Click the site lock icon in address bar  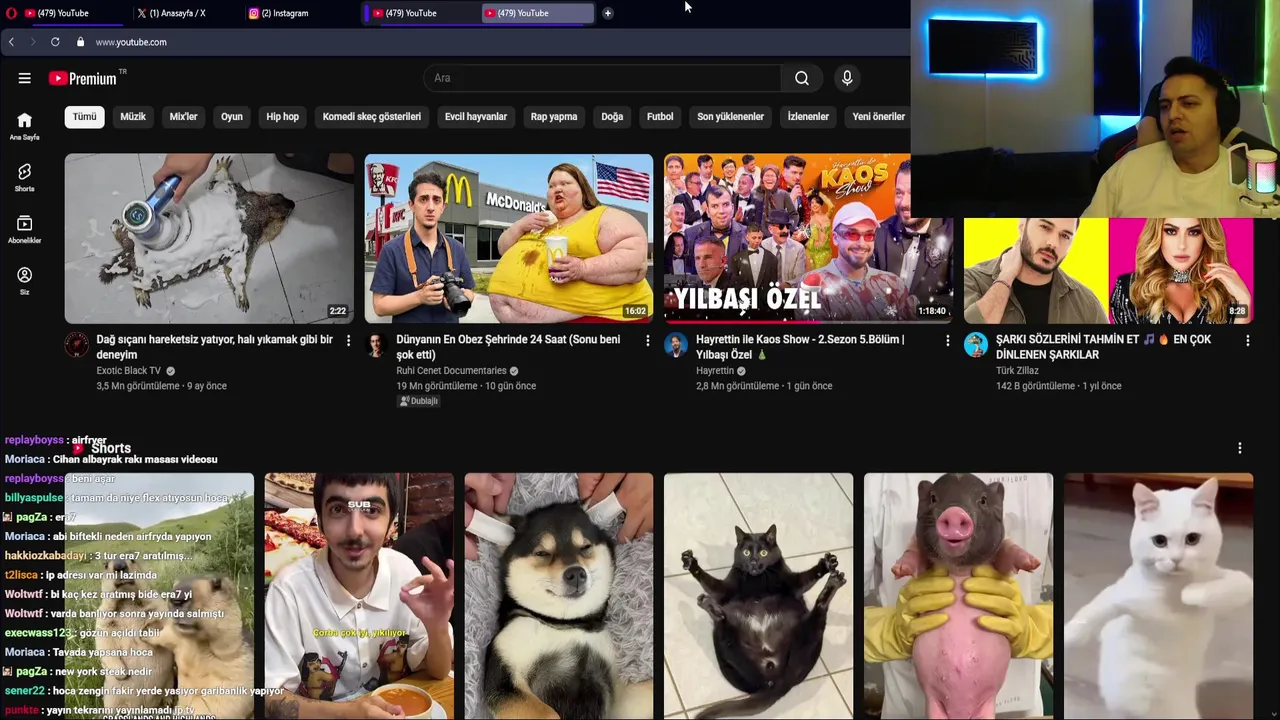[x=80, y=42]
